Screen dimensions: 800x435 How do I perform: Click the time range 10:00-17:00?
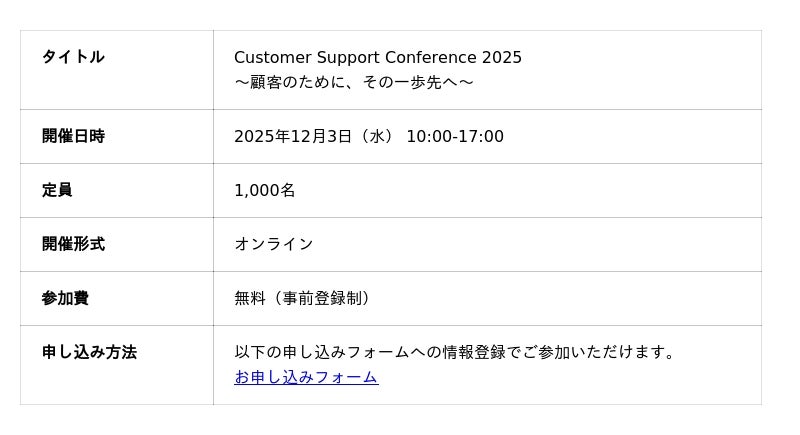tap(455, 137)
